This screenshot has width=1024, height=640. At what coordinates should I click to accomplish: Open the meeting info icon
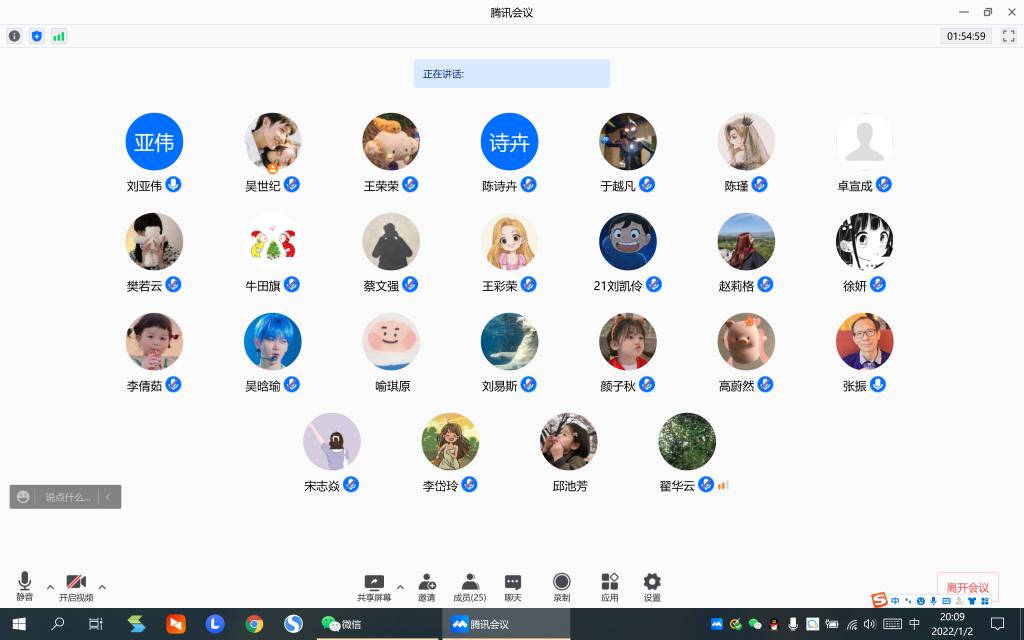pyautogui.click(x=14, y=36)
